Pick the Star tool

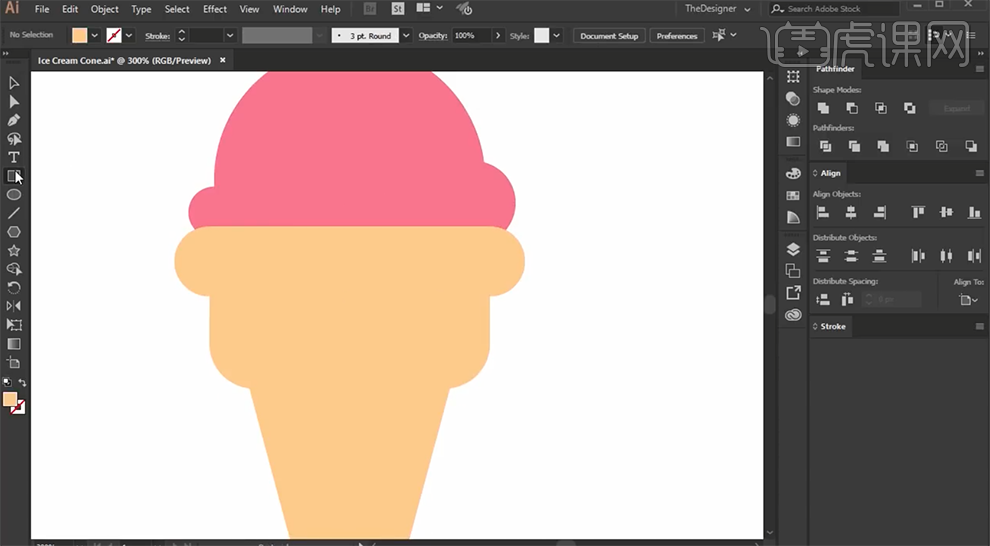(x=14, y=251)
